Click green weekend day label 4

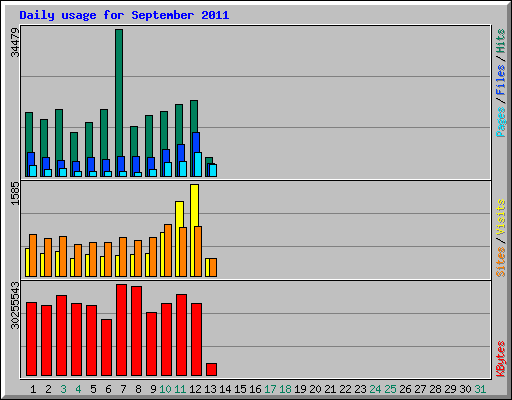pyautogui.click(x=78, y=389)
